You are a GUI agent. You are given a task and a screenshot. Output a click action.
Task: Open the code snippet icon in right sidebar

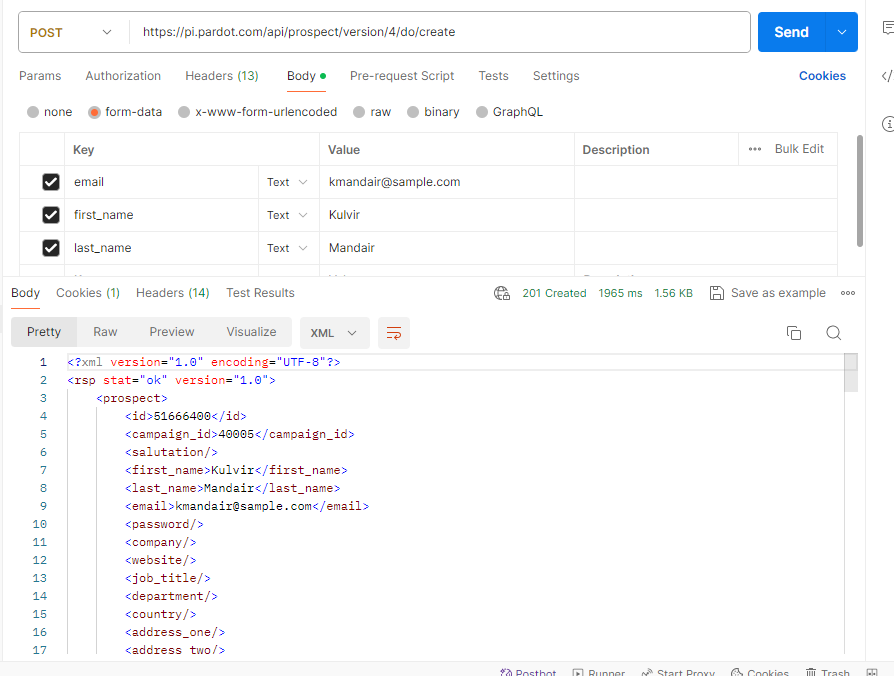(887, 76)
